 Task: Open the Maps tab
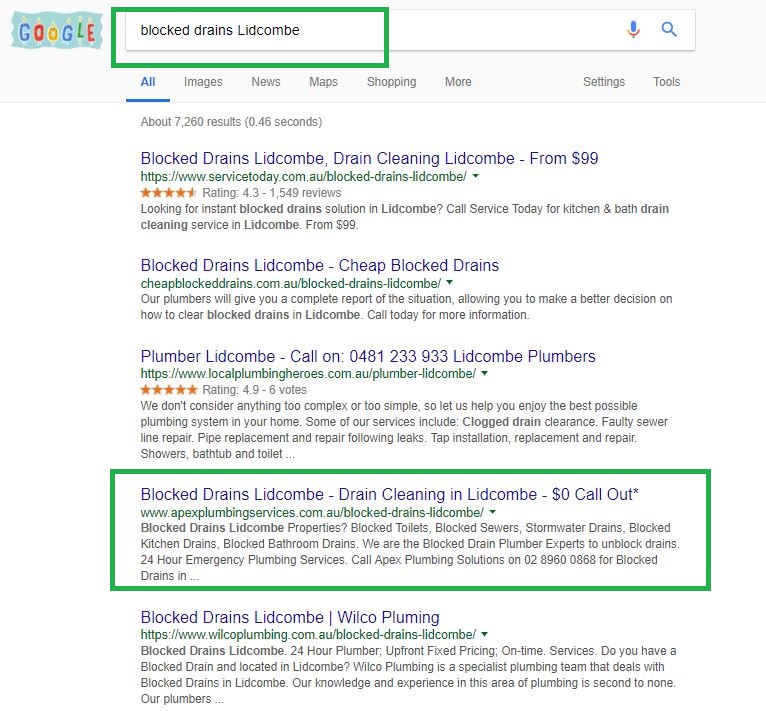tap(323, 82)
